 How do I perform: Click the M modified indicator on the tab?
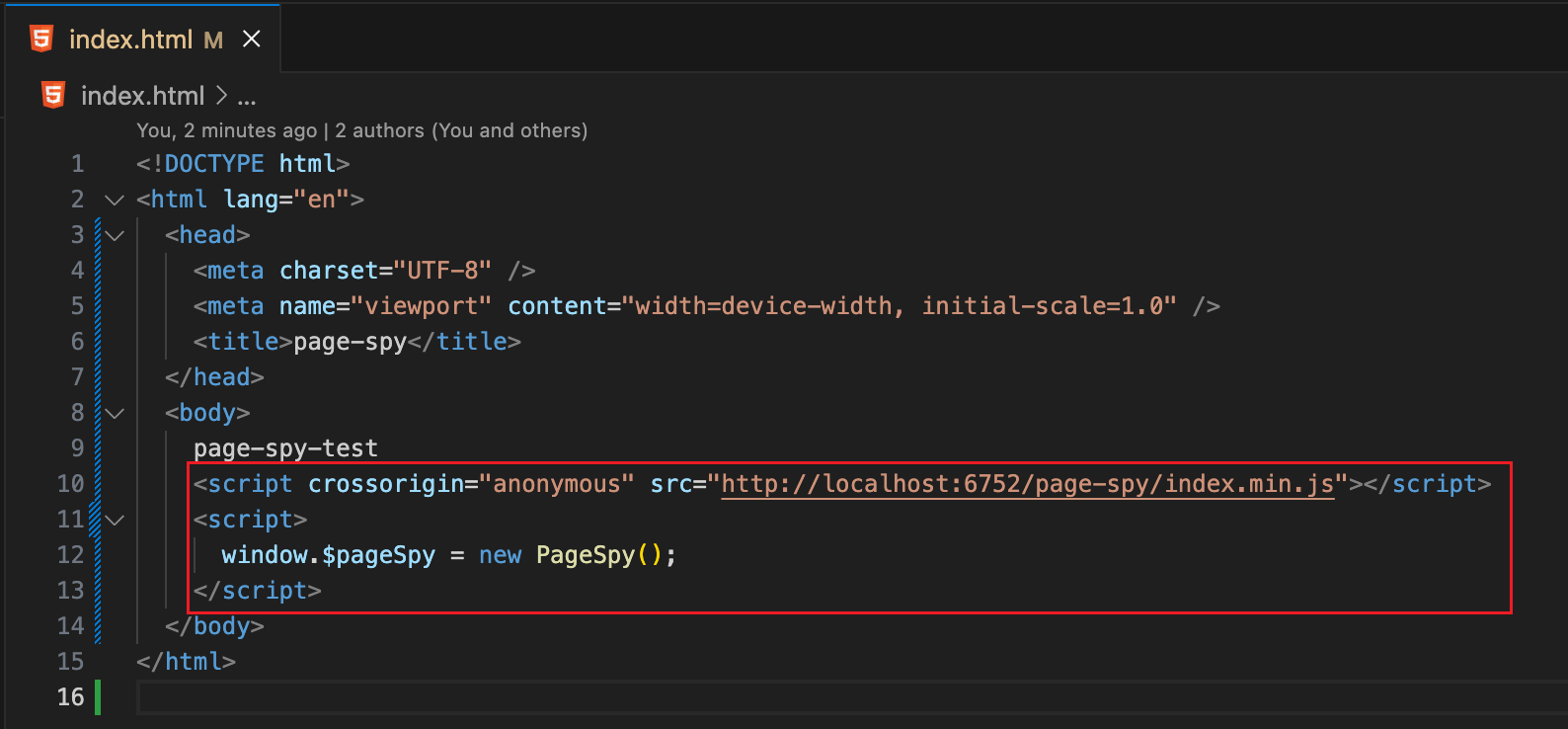[213, 40]
